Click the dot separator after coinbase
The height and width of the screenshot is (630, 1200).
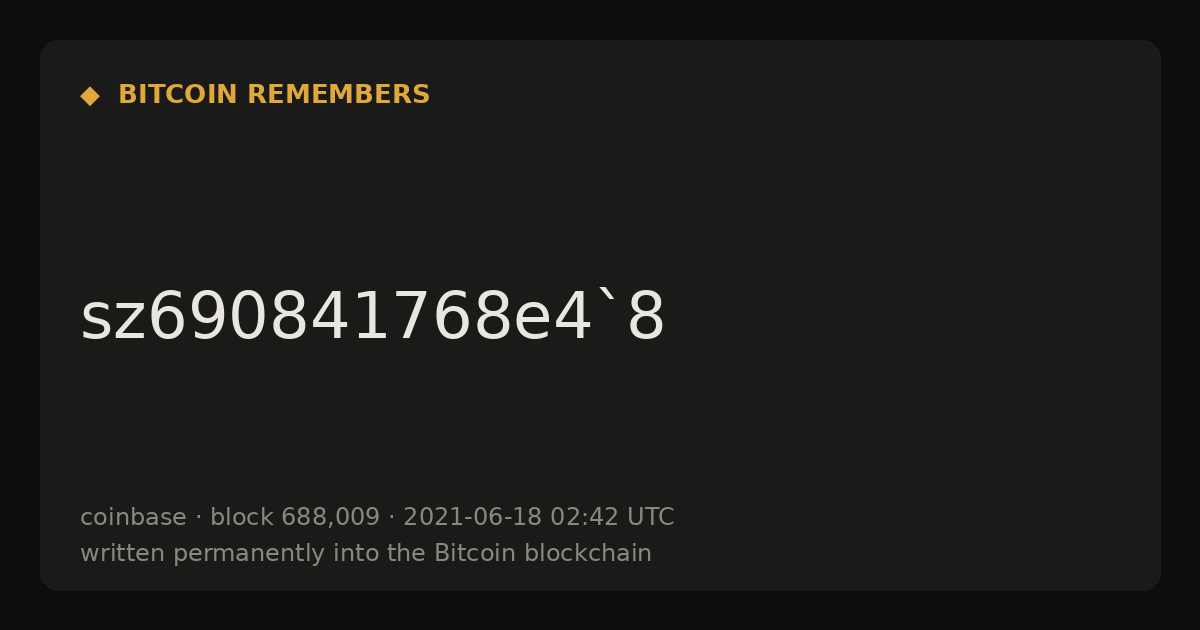point(198,518)
